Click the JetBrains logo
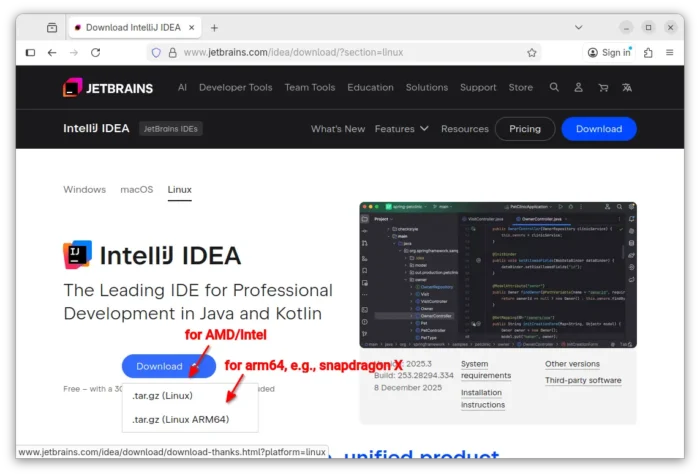The height and width of the screenshot is (476, 700). [107, 87]
